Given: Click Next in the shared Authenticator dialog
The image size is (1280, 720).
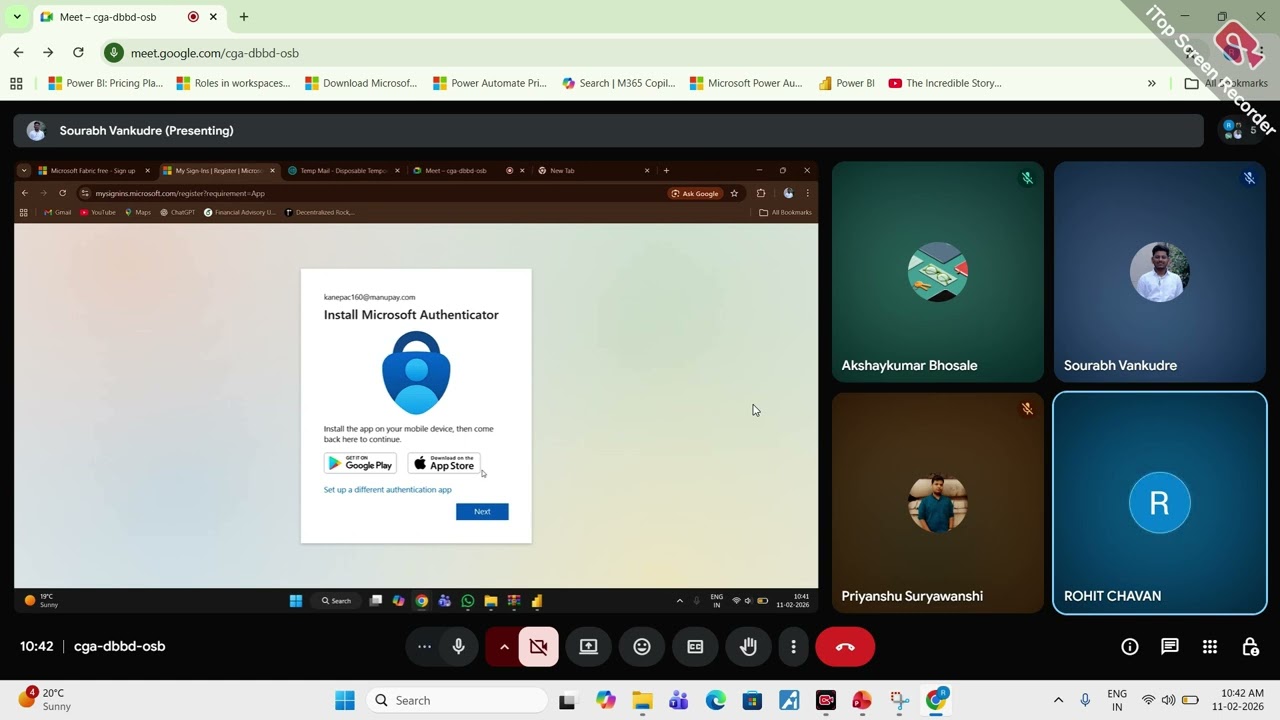Looking at the screenshot, I should [x=482, y=511].
